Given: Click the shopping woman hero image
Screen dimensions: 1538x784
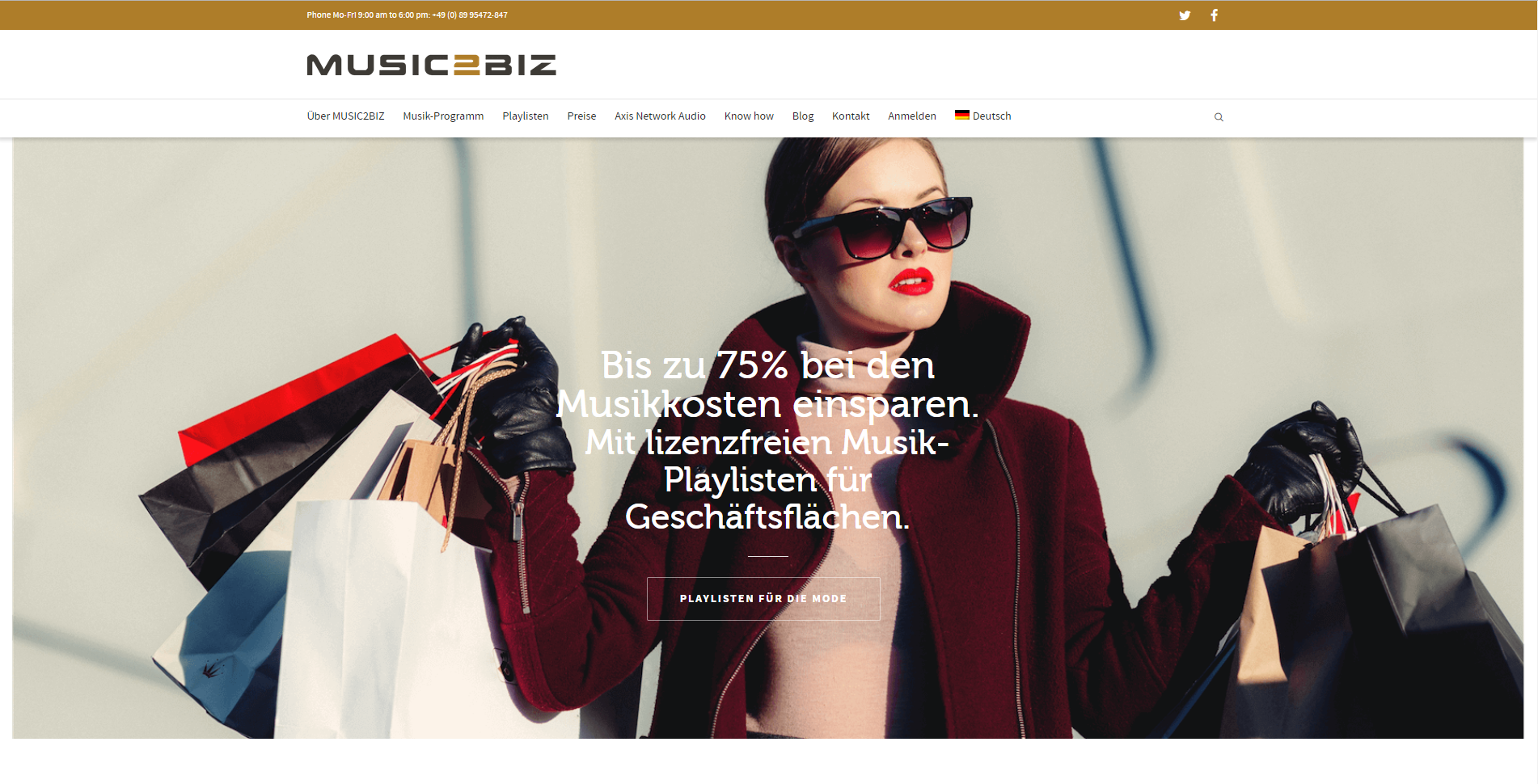Looking at the screenshot, I should tap(767, 437).
